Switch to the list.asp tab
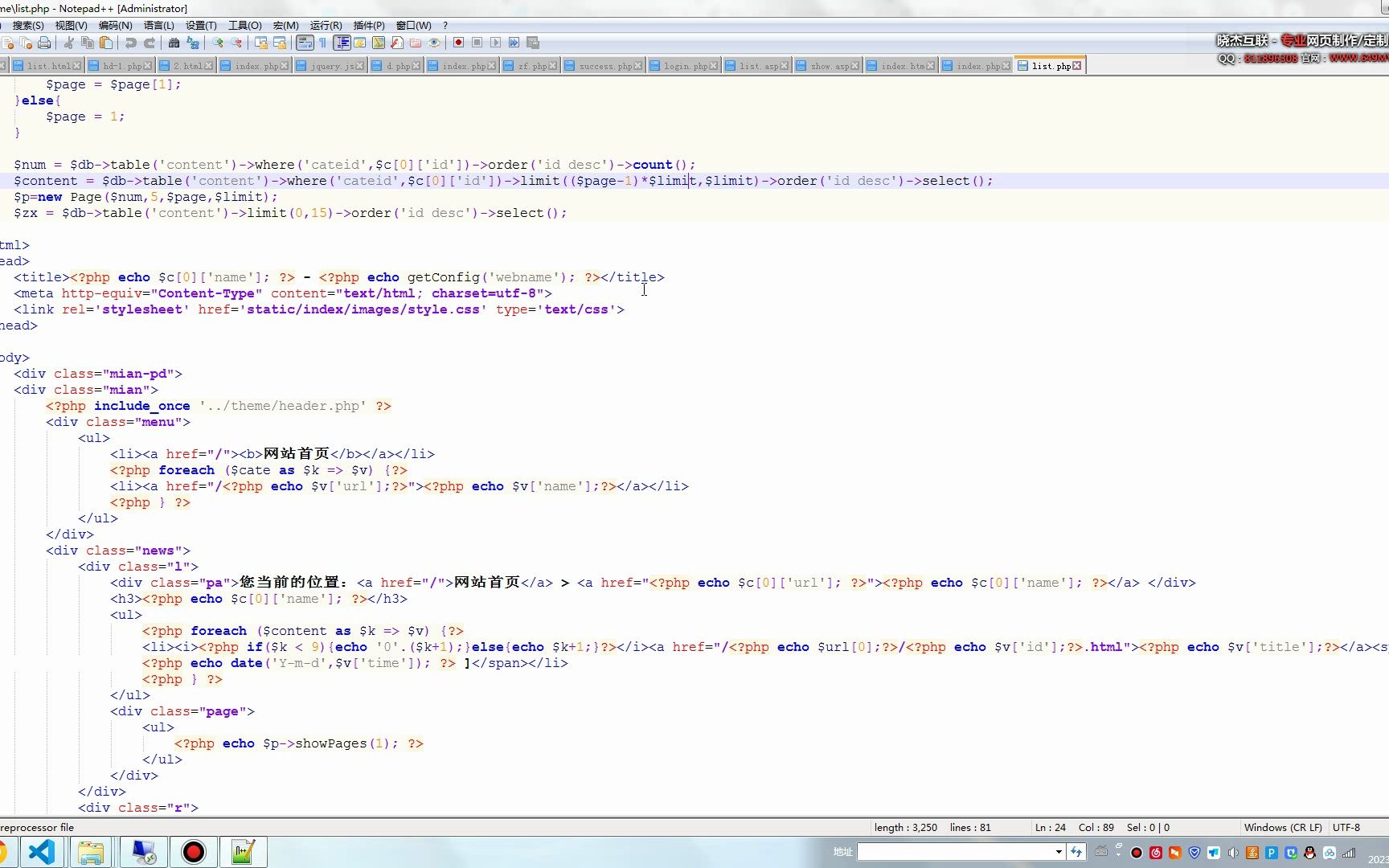This screenshot has height=868, width=1389. tap(757, 66)
